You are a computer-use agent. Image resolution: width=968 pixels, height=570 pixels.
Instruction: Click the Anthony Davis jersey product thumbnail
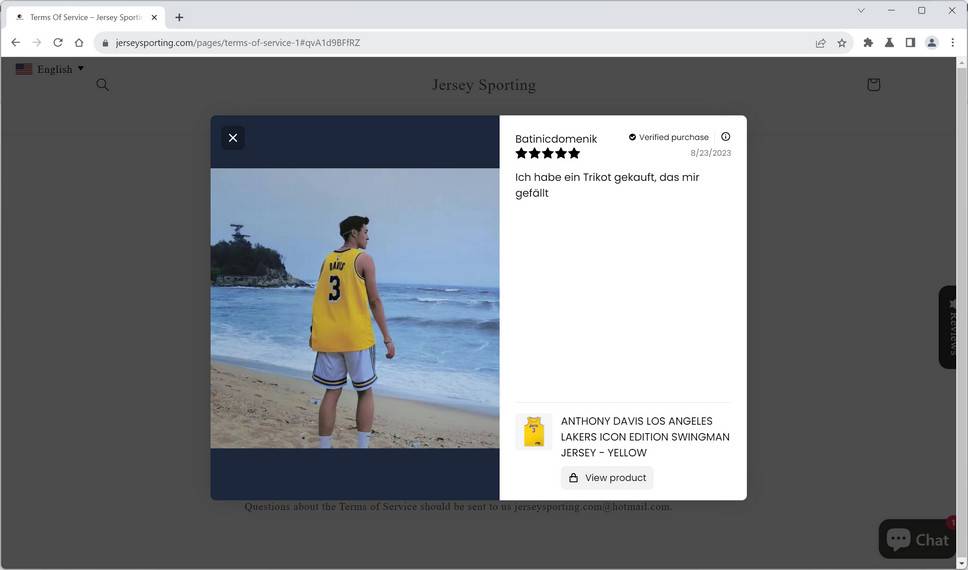[533, 432]
